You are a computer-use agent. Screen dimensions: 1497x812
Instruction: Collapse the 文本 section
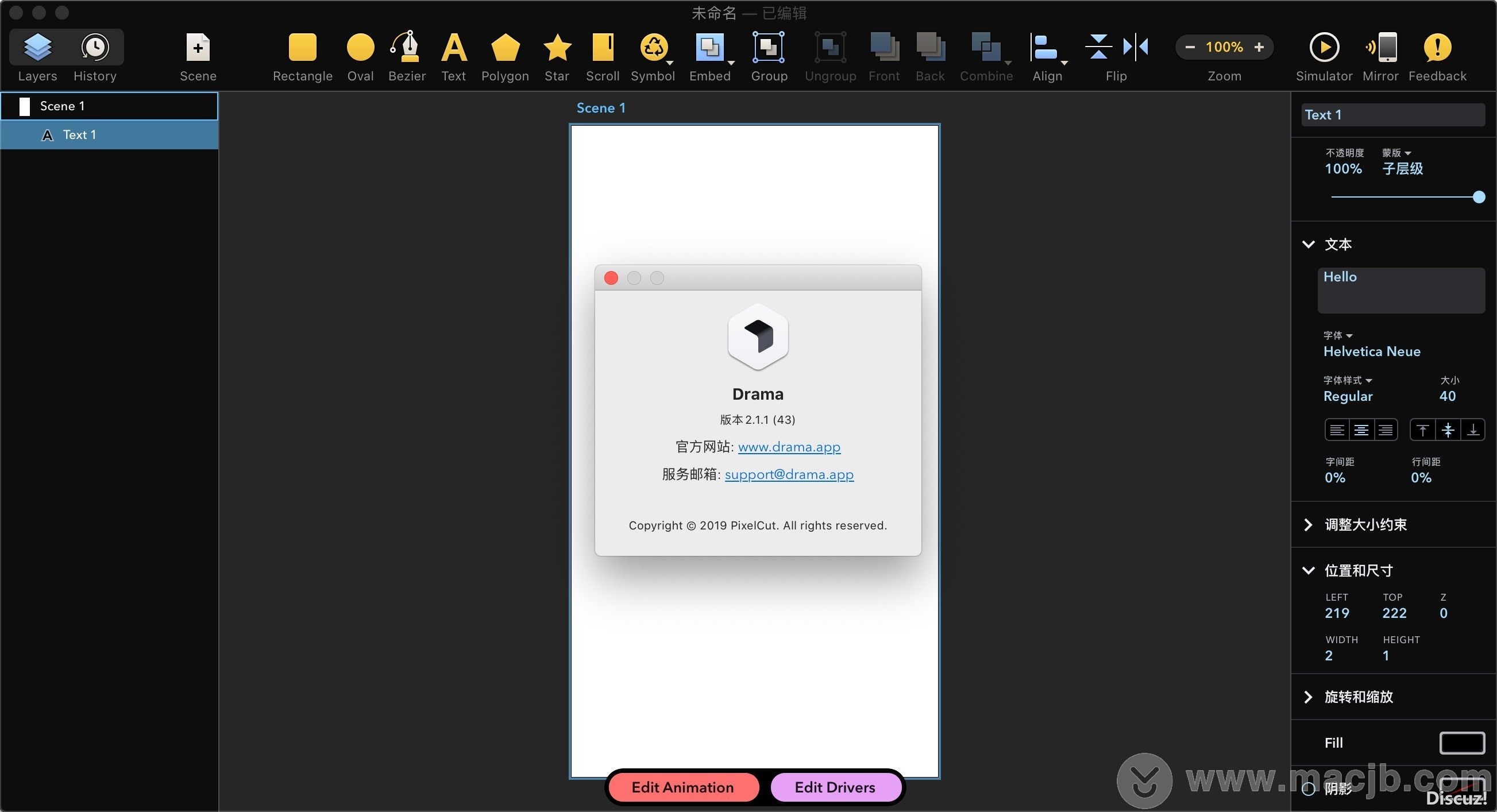point(1308,244)
